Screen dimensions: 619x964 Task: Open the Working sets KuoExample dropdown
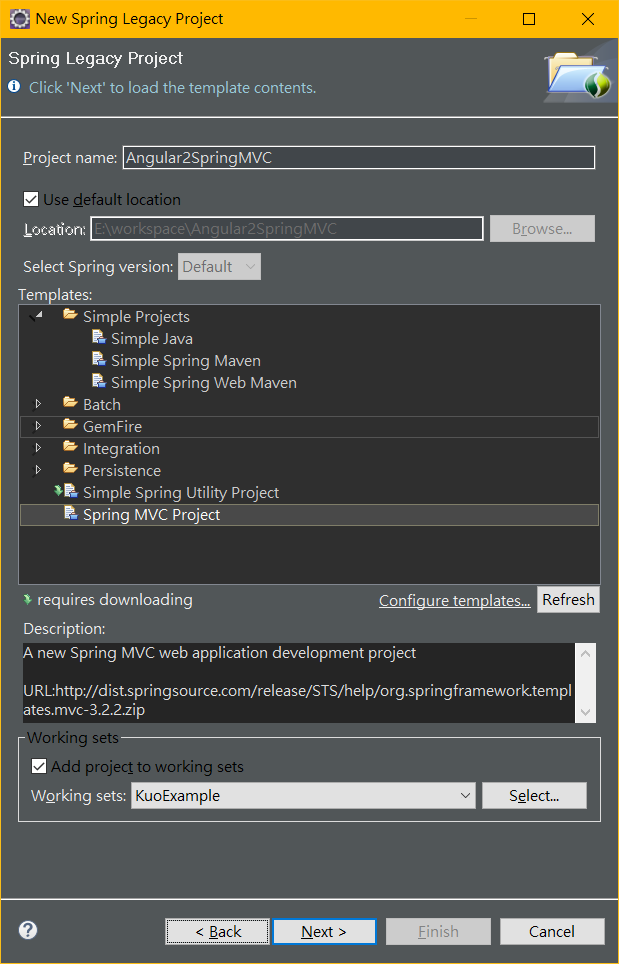304,796
